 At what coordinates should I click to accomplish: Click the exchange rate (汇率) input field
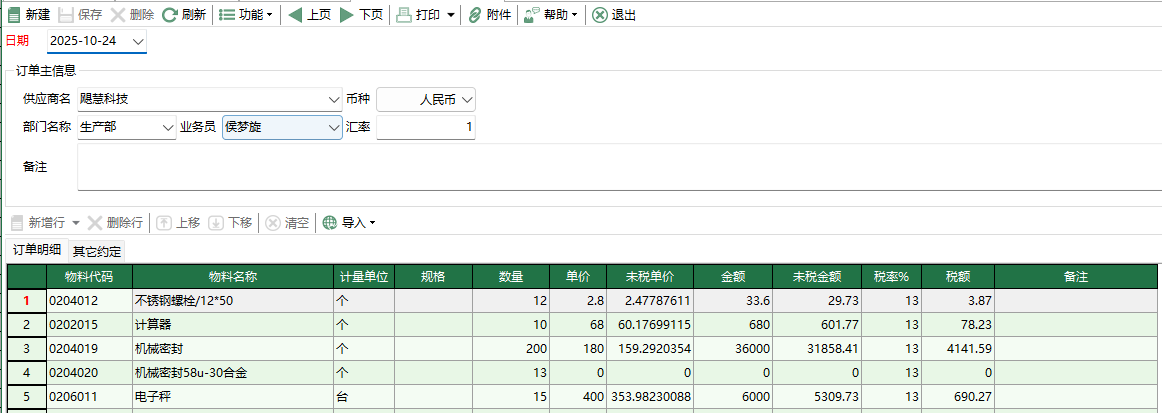[x=425, y=128]
